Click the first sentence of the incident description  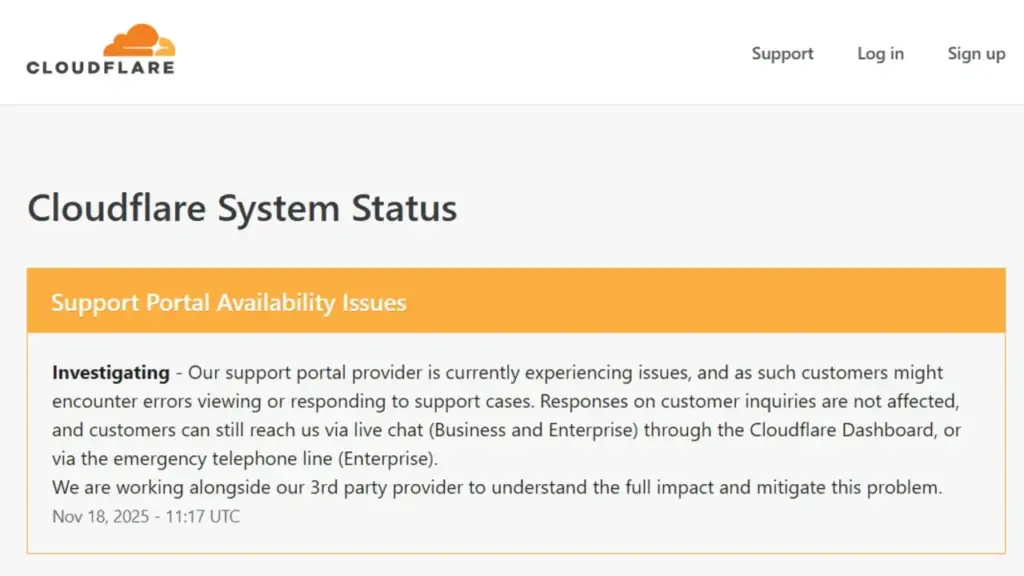(x=500, y=372)
